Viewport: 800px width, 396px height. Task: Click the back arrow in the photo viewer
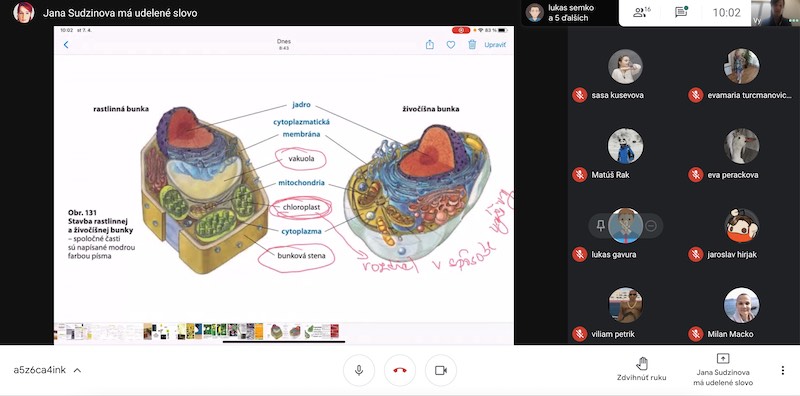point(66,45)
